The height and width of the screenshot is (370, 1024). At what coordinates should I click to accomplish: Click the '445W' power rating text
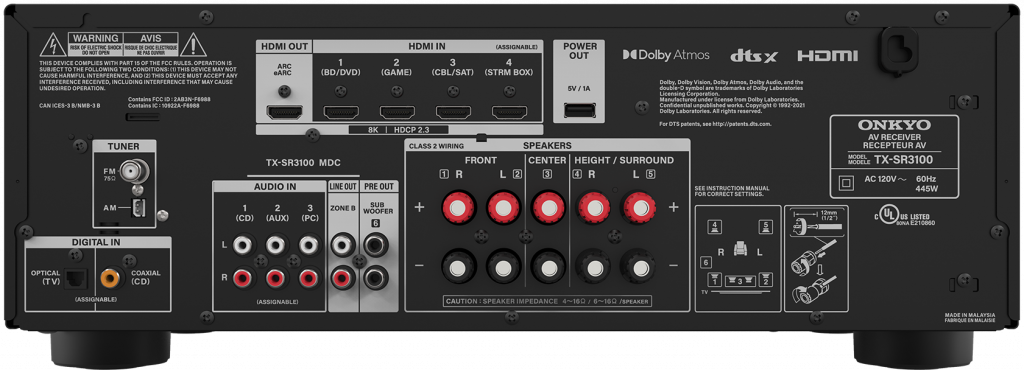(x=927, y=189)
